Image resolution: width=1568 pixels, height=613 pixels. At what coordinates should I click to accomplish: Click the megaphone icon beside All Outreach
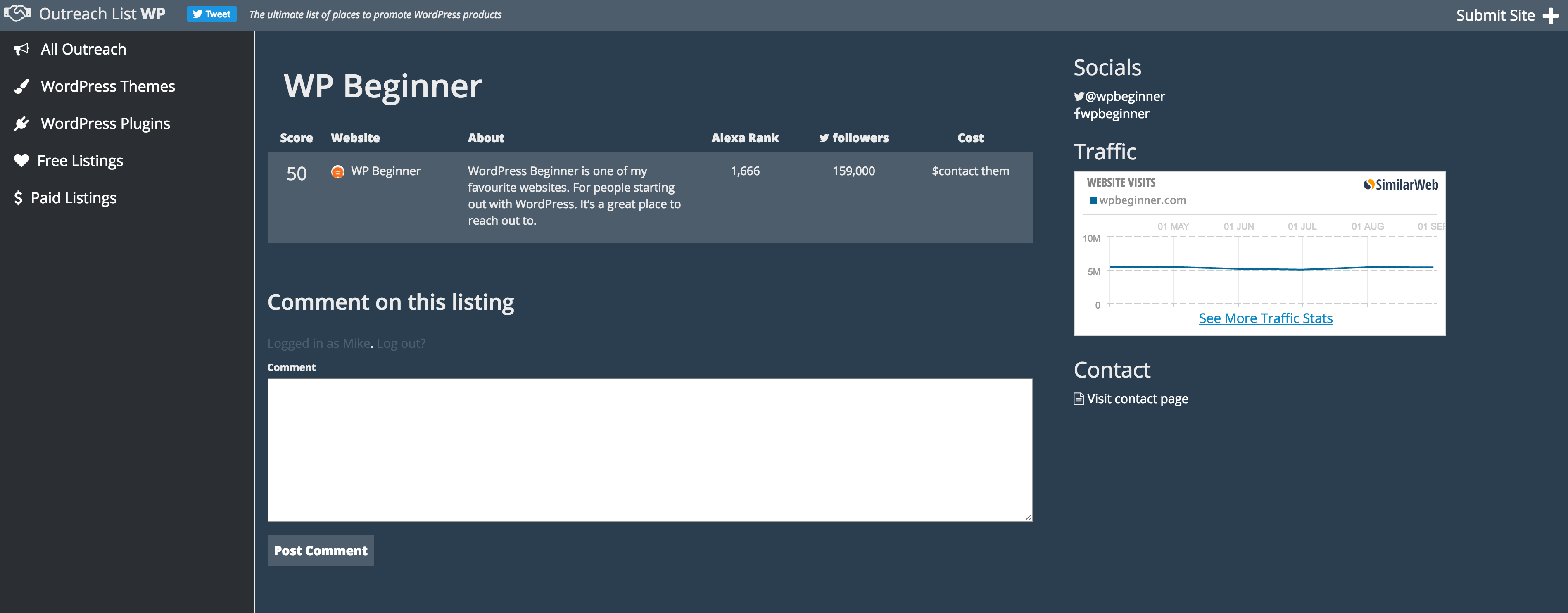pyautogui.click(x=21, y=49)
